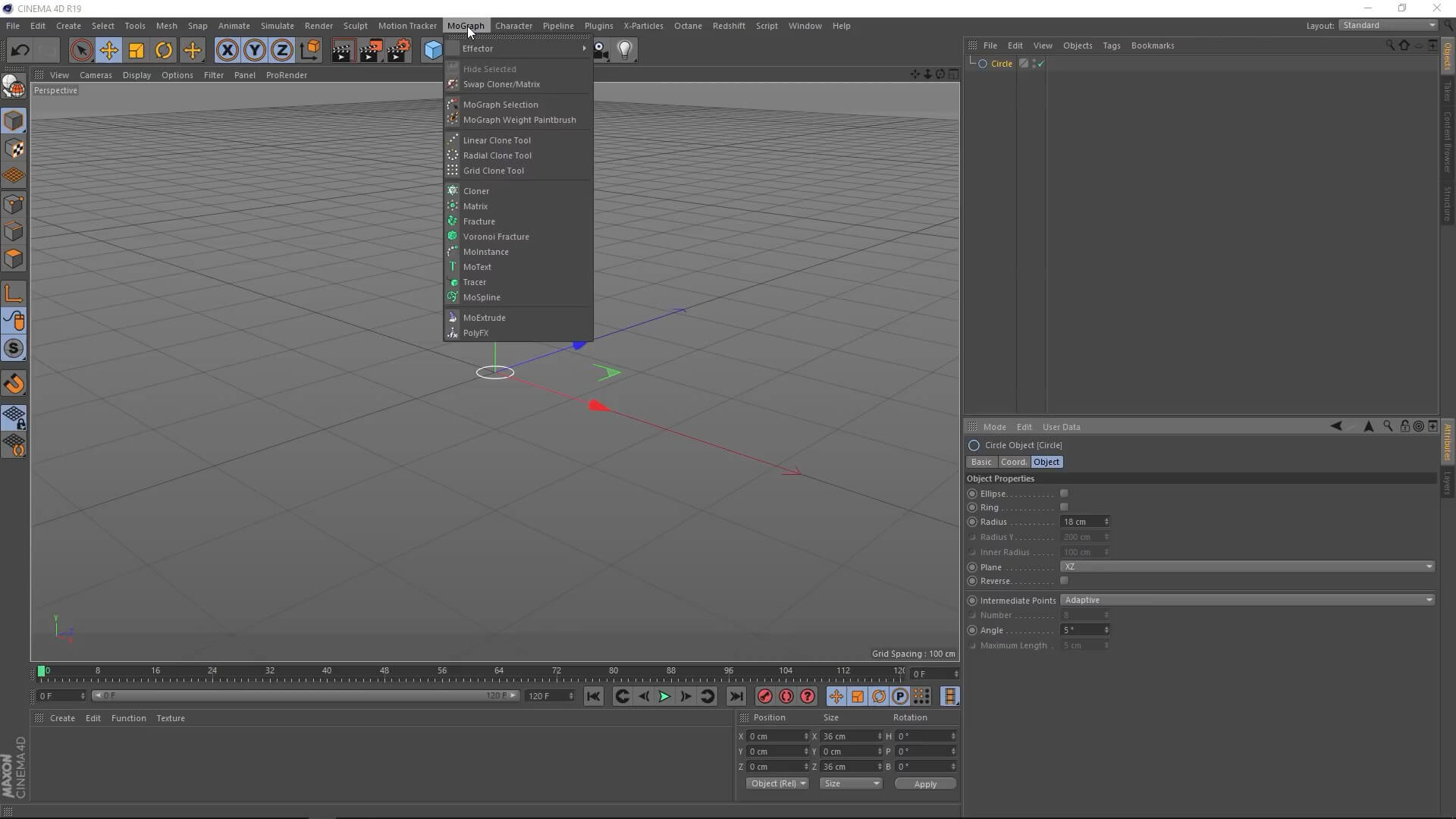Click the Record Active Objects button
Image resolution: width=1456 pixels, height=819 pixels.
pyautogui.click(x=764, y=696)
